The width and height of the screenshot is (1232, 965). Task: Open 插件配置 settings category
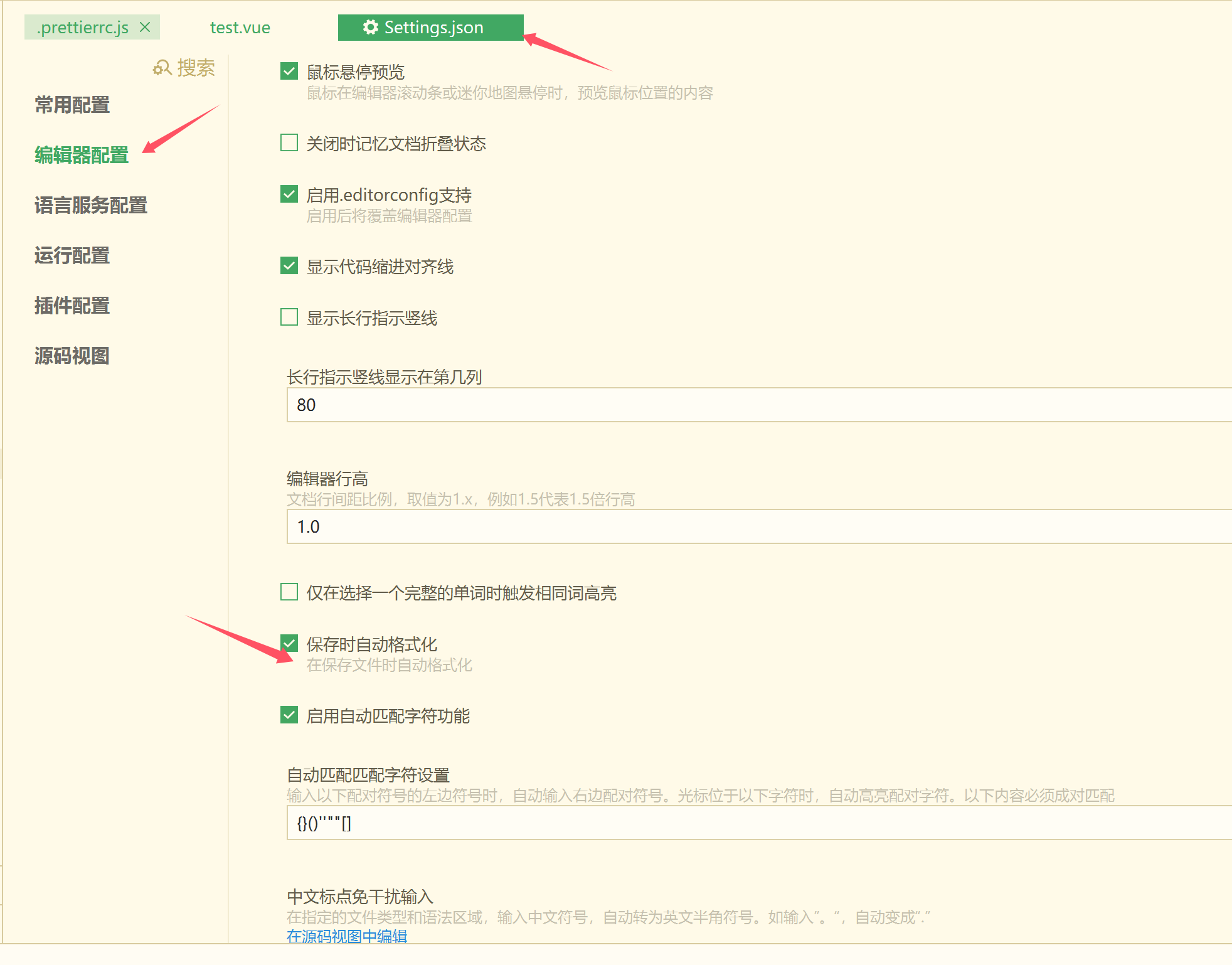pos(72,306)
